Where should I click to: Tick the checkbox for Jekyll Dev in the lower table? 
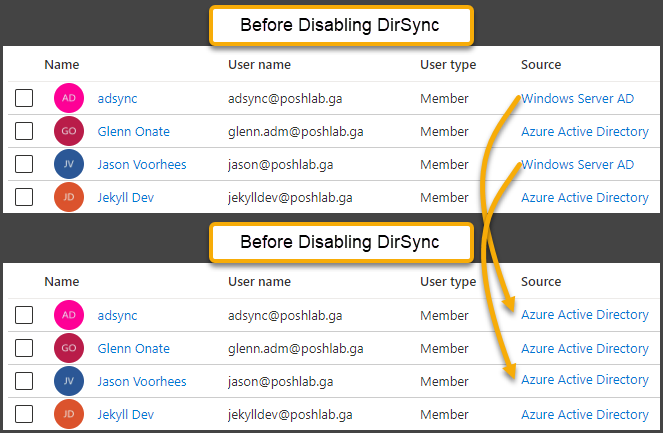[x=24, y=414]
